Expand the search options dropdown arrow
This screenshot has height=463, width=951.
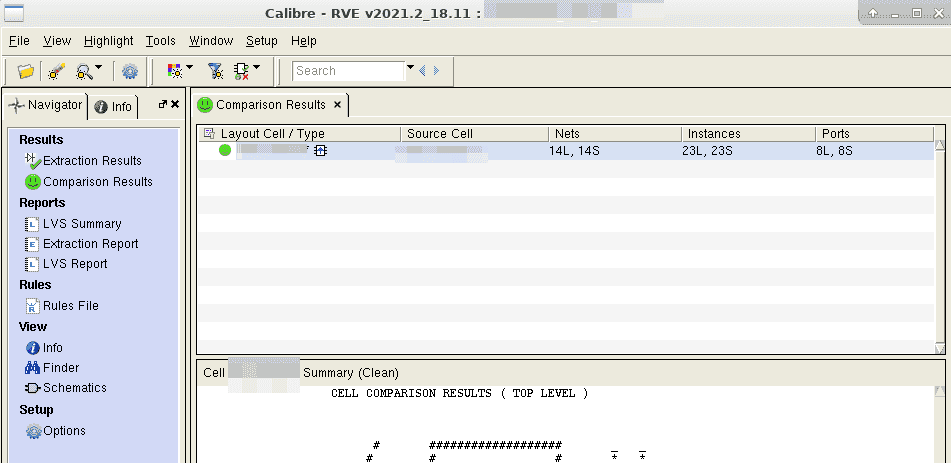click(x=410, y=69)
